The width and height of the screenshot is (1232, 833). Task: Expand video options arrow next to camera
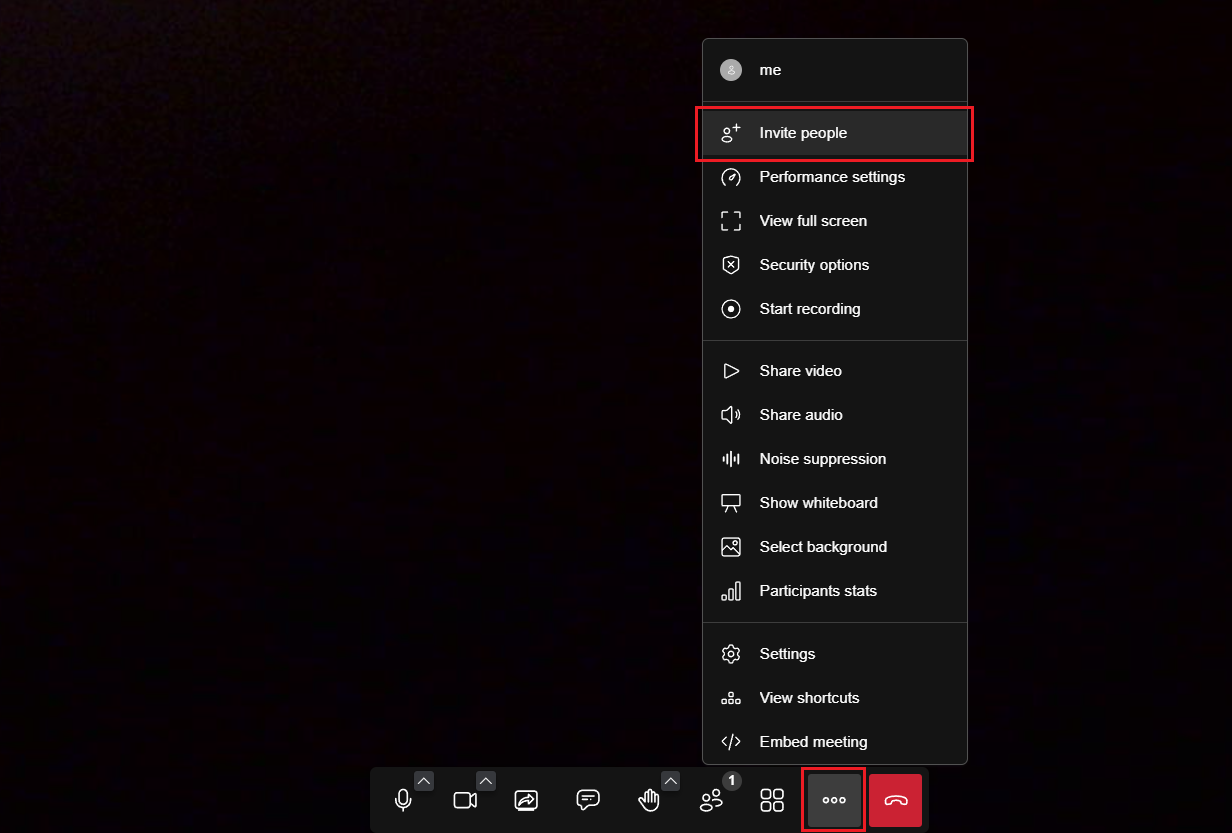tap(486, 781)
